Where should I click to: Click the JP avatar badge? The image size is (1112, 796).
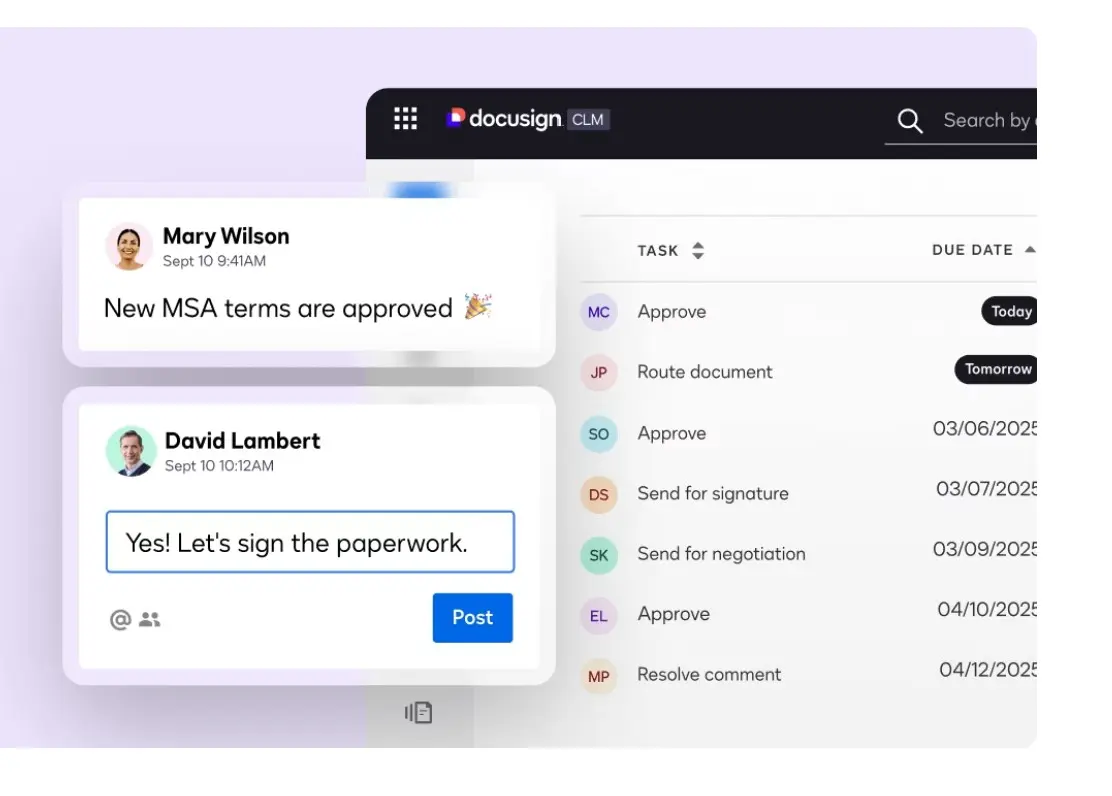(598, 372)
